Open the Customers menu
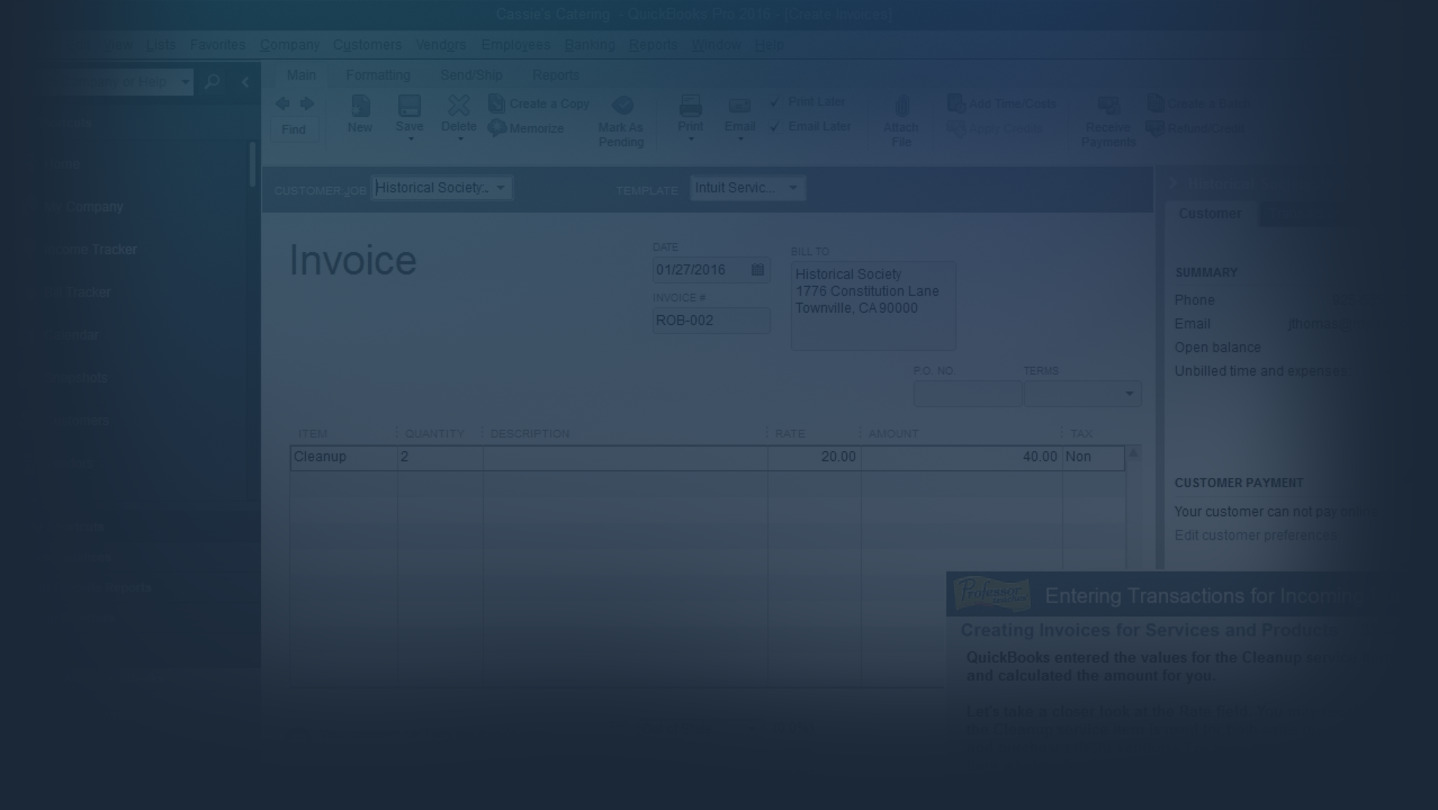This screenshot has width=1438, height=810. [x=368, y=45]
